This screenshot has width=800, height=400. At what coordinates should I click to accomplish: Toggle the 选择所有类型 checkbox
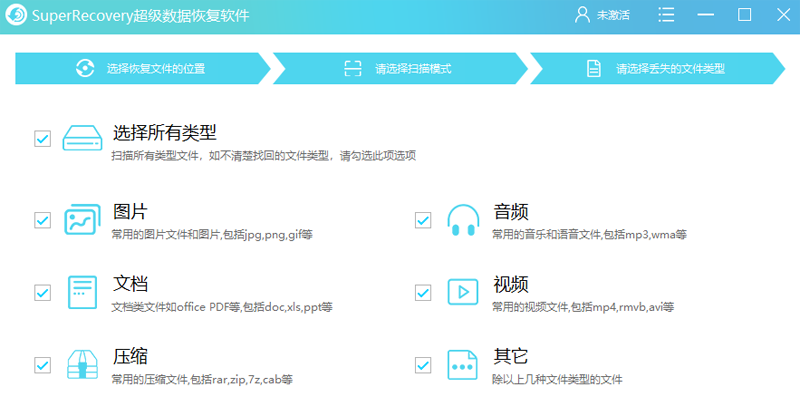42,138
